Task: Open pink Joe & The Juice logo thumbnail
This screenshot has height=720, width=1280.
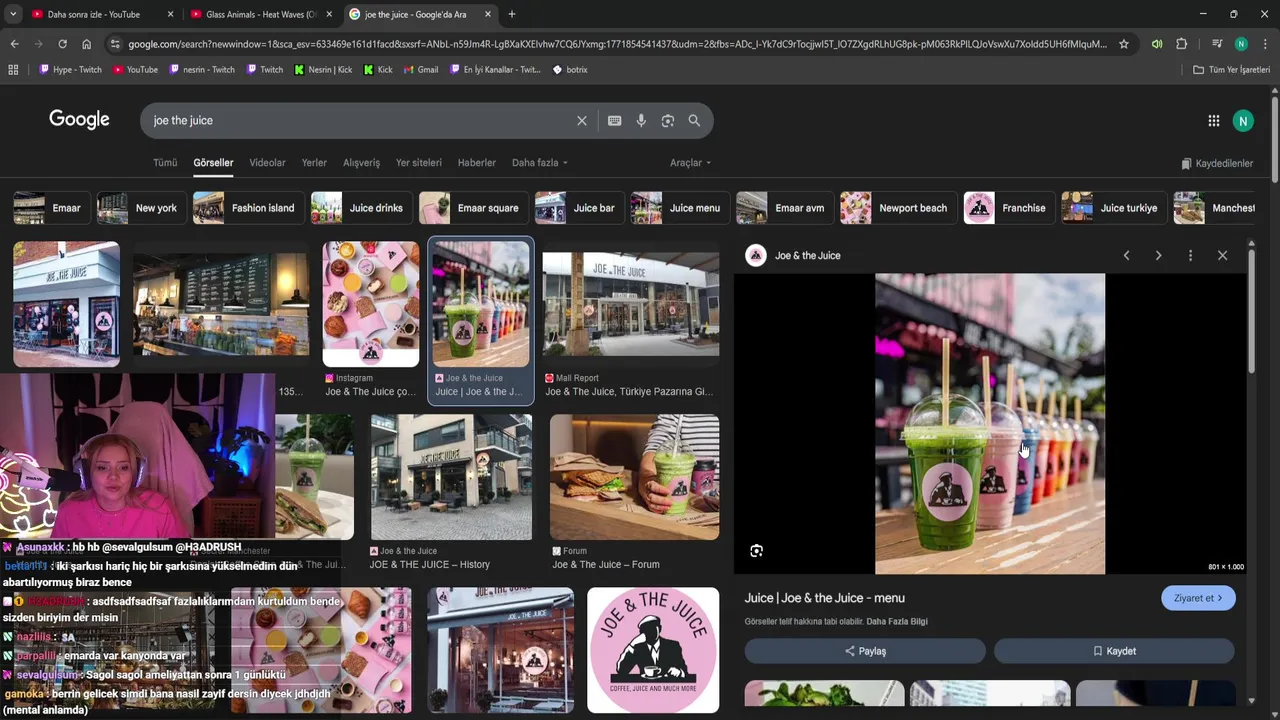Action: tap(653, 650)
